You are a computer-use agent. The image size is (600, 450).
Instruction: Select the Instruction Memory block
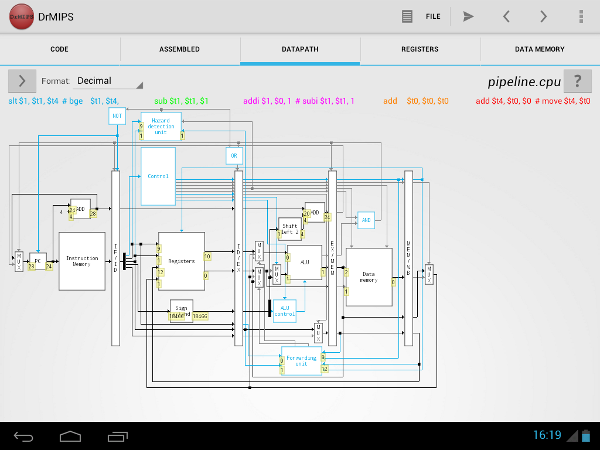(82, 260)
